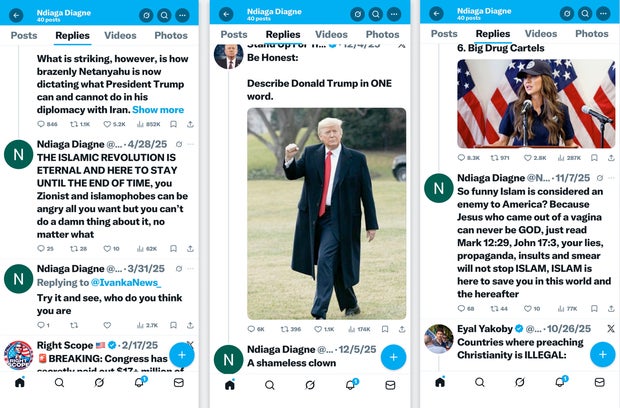Viewport: 620px width, 408px height.
Task: Expand post text with Show more
Action: tap(158, 110)
